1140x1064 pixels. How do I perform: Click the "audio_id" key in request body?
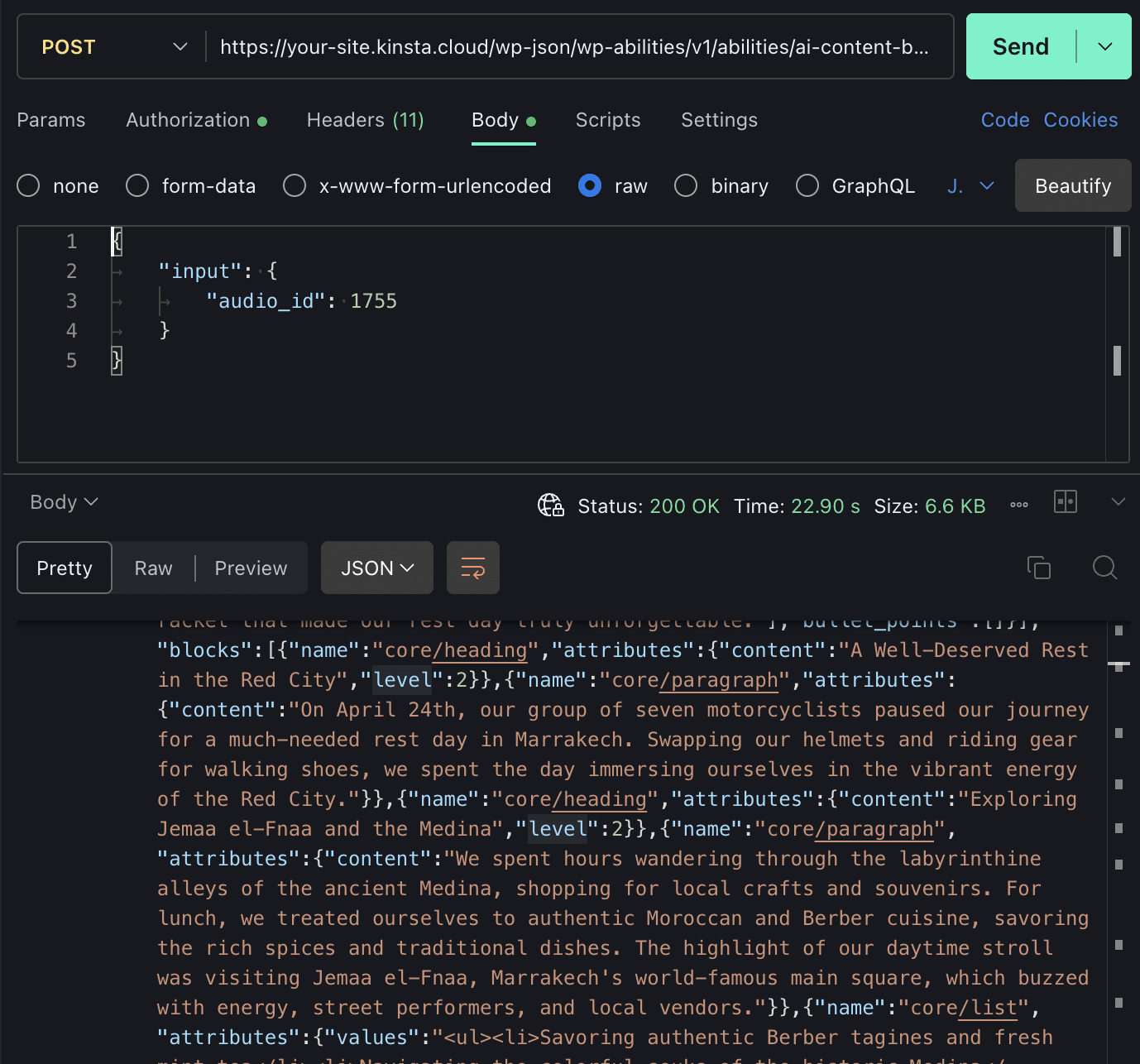coord(266,301)
